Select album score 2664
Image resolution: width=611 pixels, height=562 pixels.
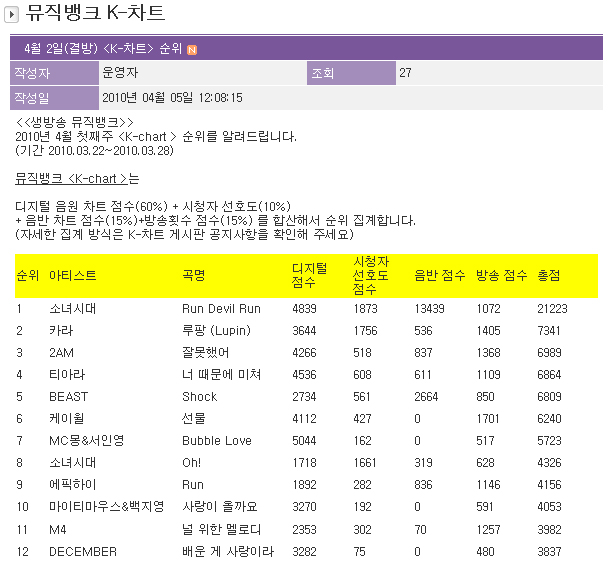426,397
